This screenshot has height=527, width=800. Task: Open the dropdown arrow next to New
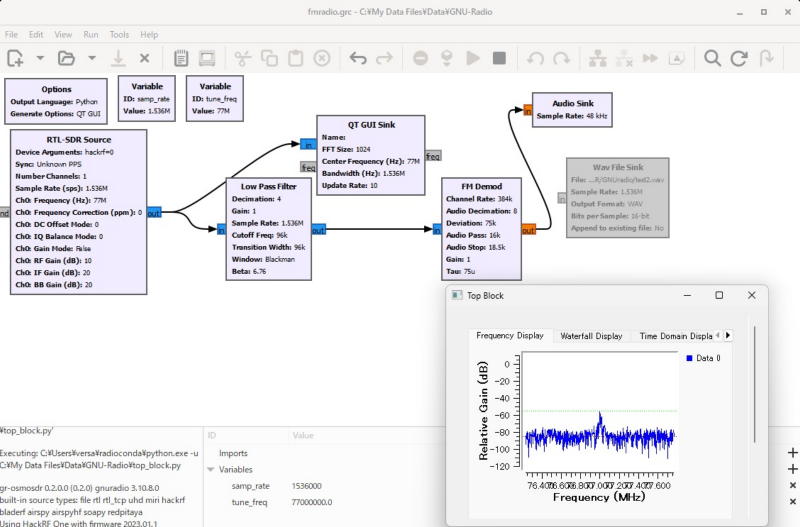[40, 58]
